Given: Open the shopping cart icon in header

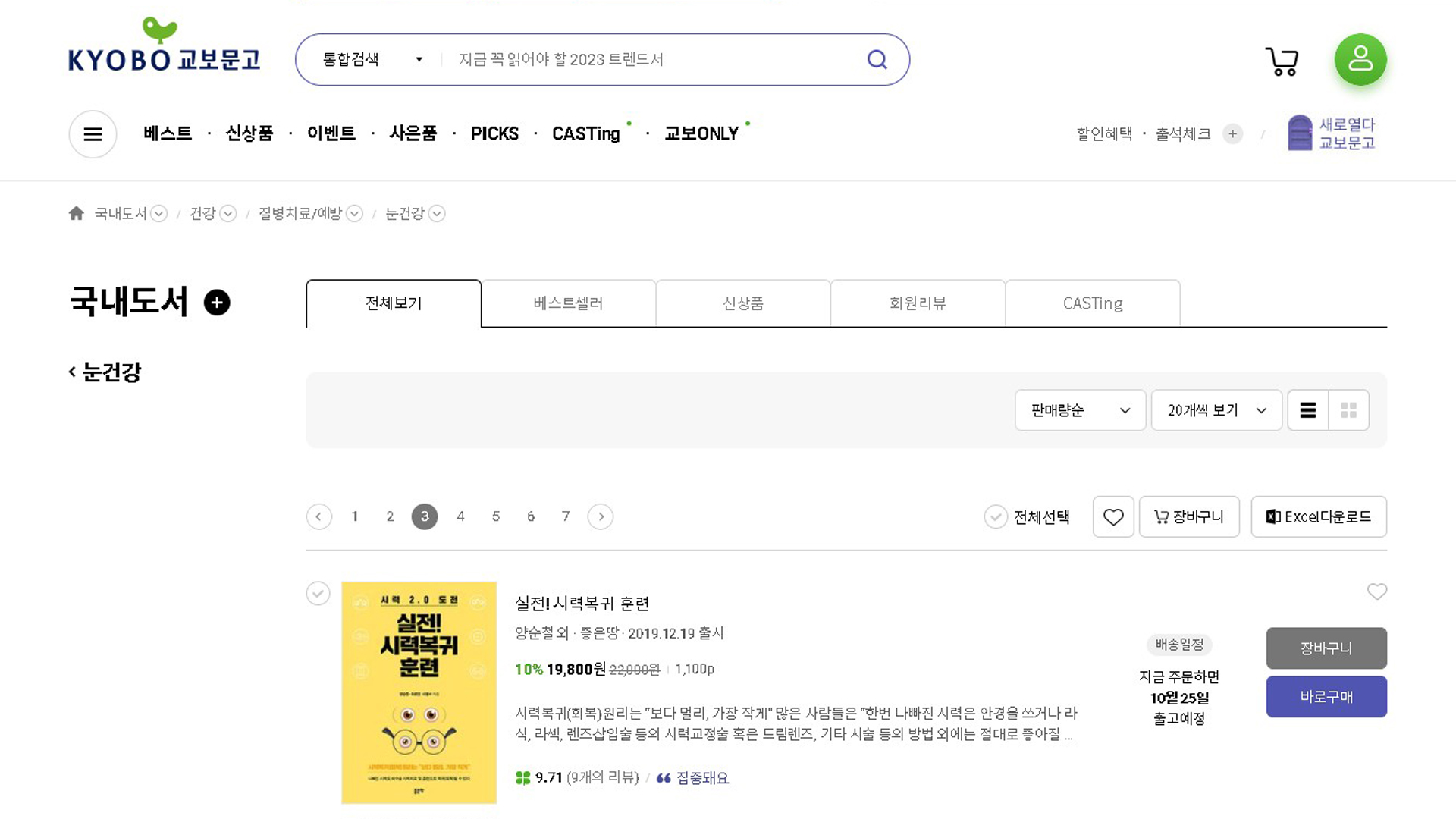Looking at the screenshot, I should click(x=1282, y=61).
